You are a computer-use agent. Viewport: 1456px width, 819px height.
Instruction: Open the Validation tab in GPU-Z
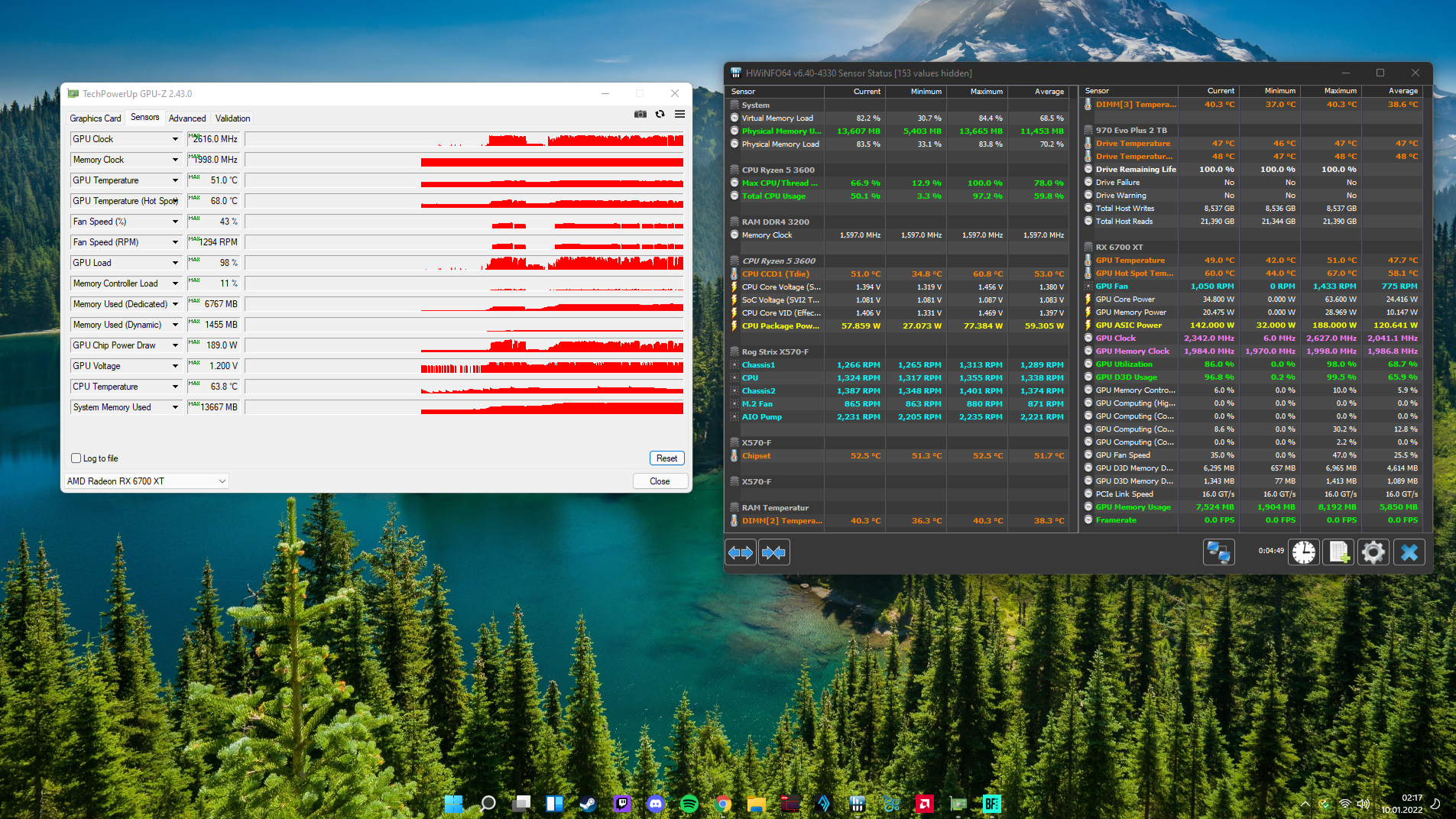(x=232, y=118)
